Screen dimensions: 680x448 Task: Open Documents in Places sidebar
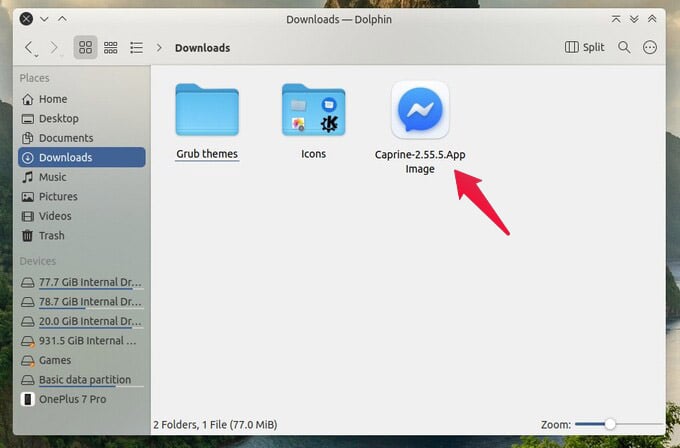pyautogui.click(x=82, y=138)
